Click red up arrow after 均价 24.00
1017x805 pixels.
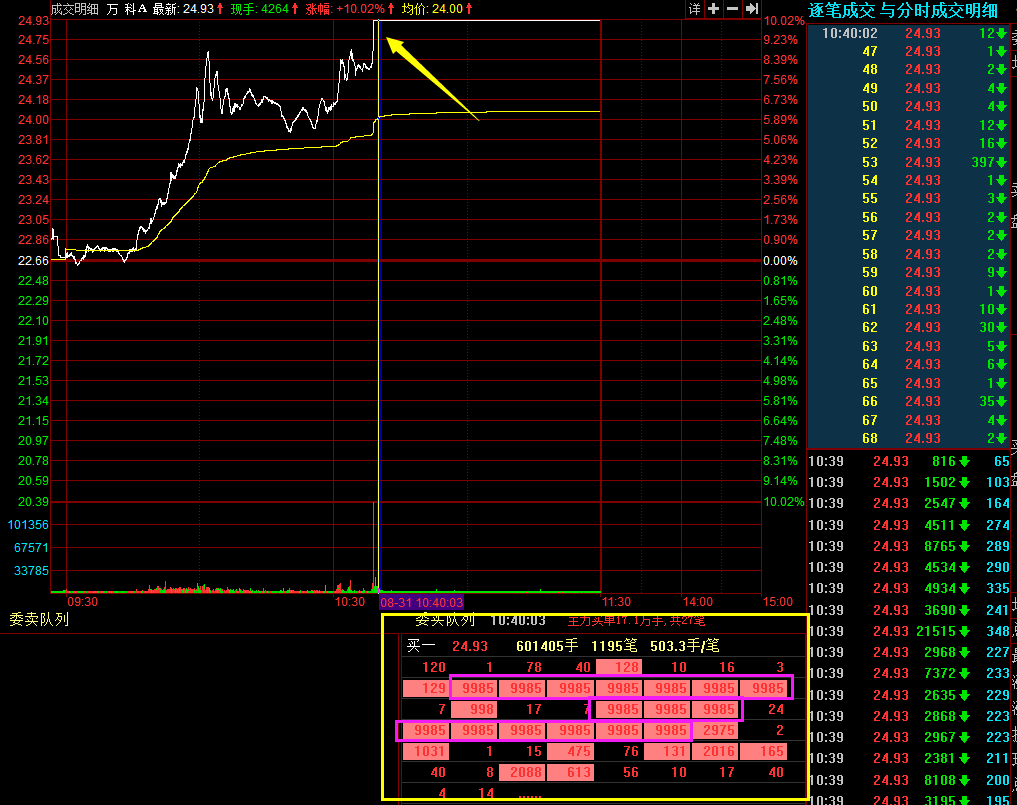pyautogui.click(x=469, y=9)
